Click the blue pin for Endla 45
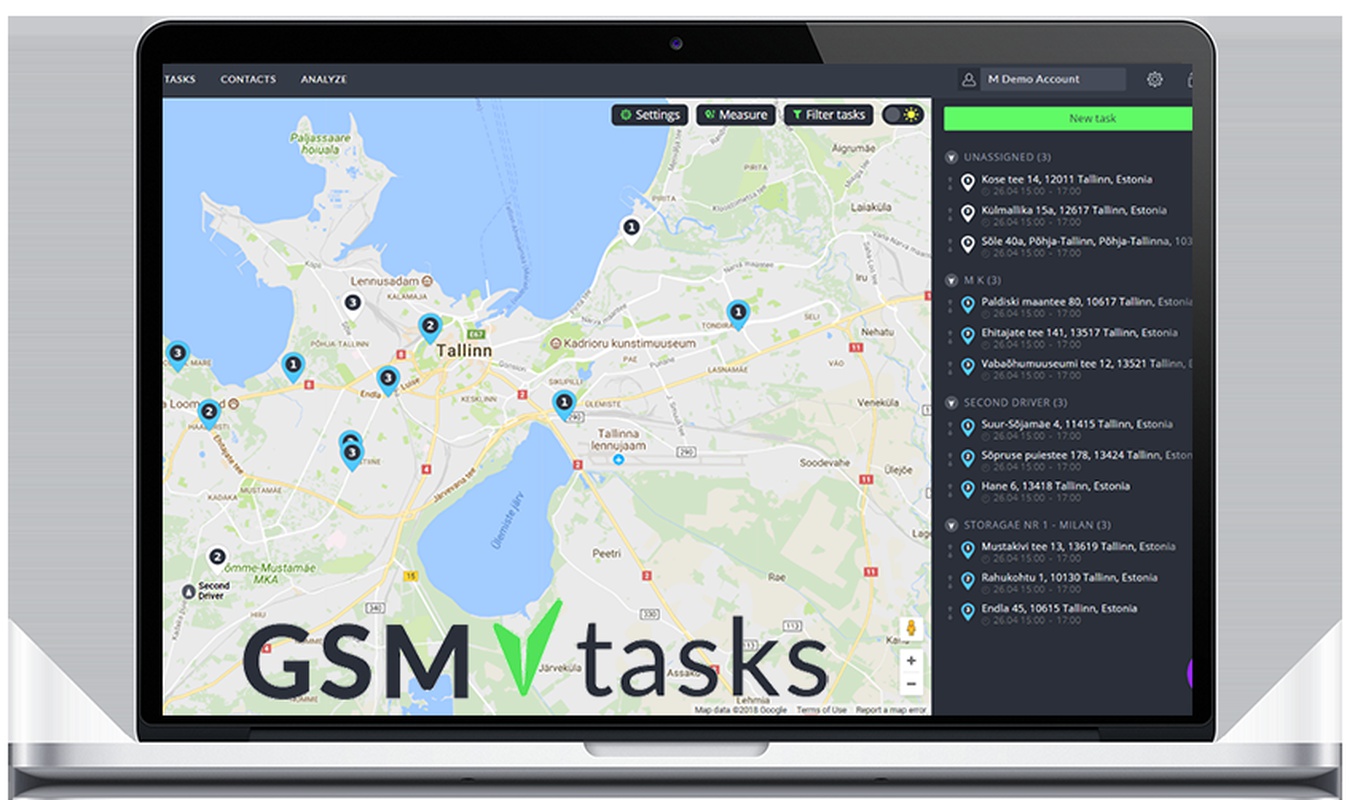 (x=967, y=611)
